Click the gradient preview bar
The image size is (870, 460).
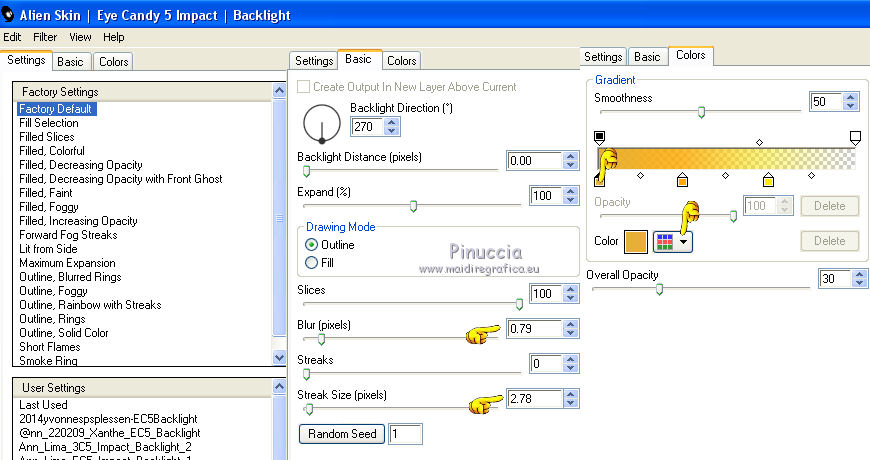pyautogui.click(x=726, y=159)
